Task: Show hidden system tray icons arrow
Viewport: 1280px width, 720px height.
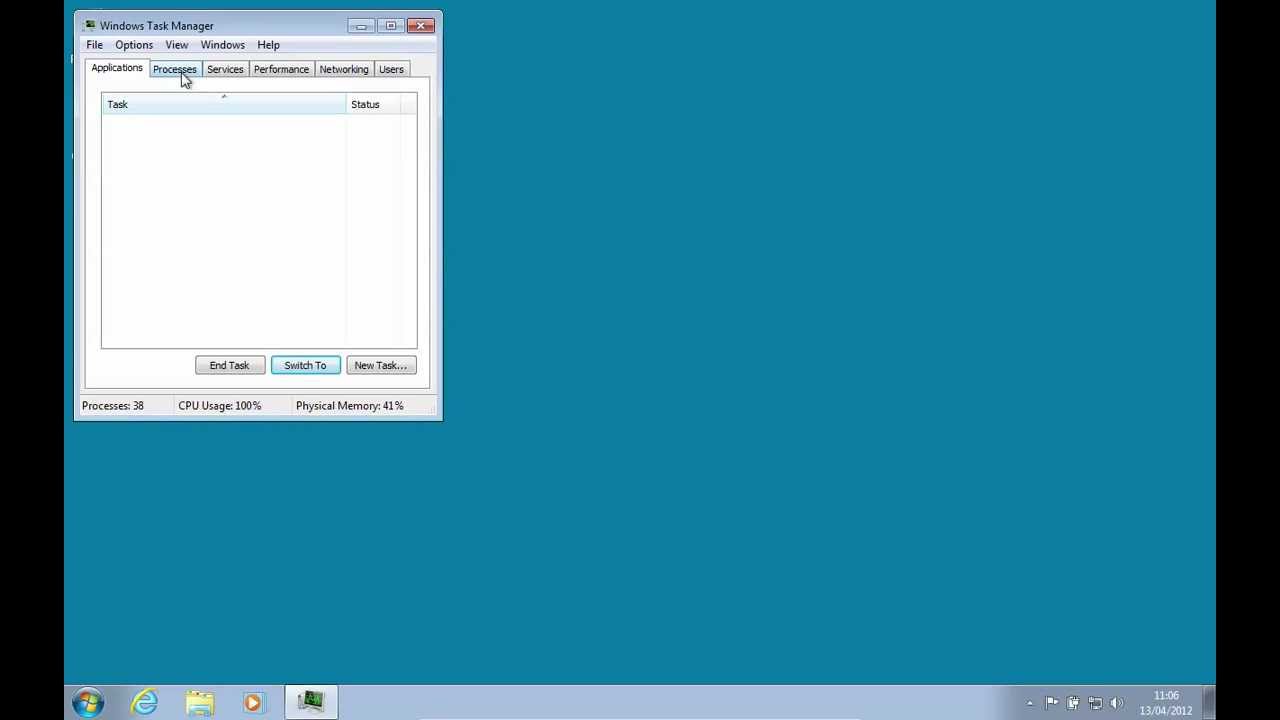Action: tap(1030, 703)
